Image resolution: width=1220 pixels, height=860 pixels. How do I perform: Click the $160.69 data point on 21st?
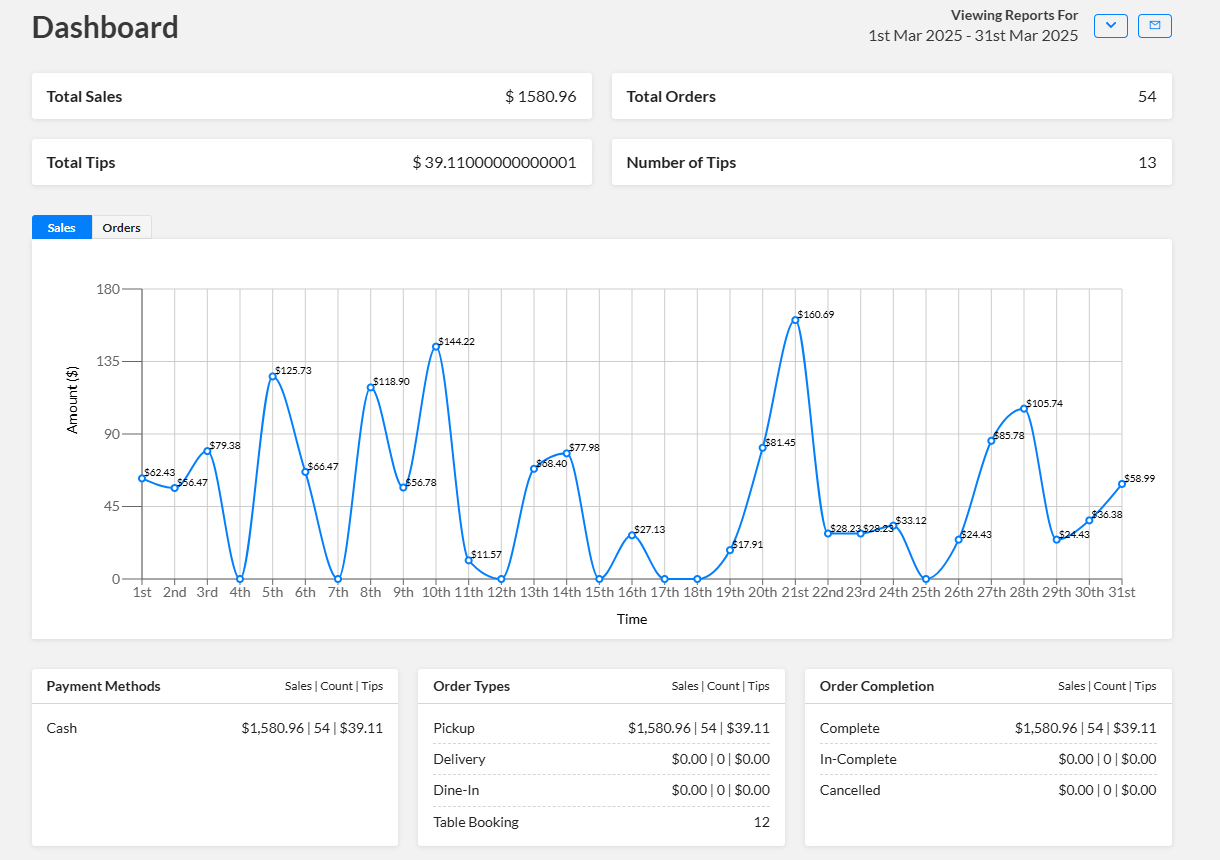tap(795, 320)
